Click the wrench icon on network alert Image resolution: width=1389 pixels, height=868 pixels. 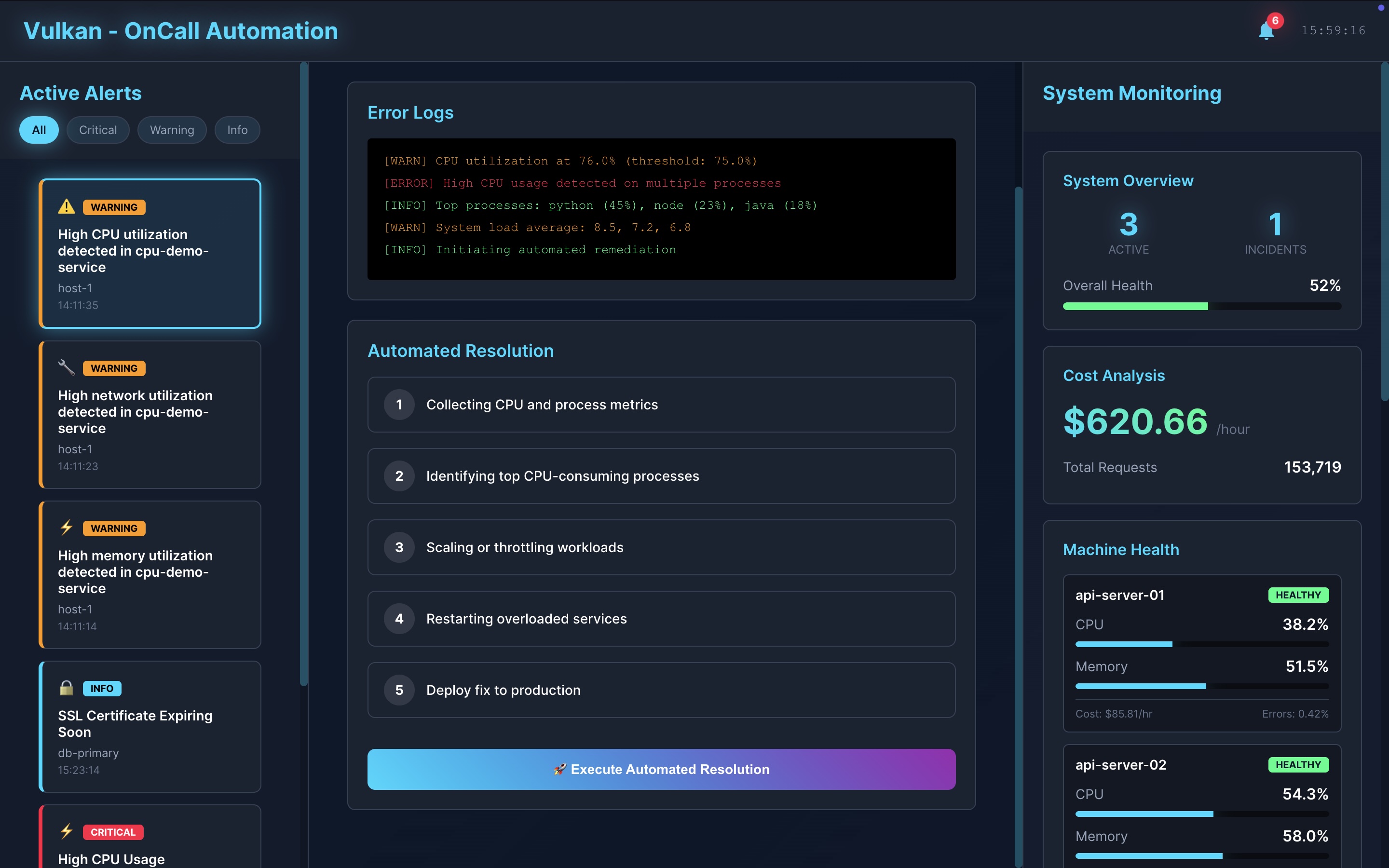(67, 367)
